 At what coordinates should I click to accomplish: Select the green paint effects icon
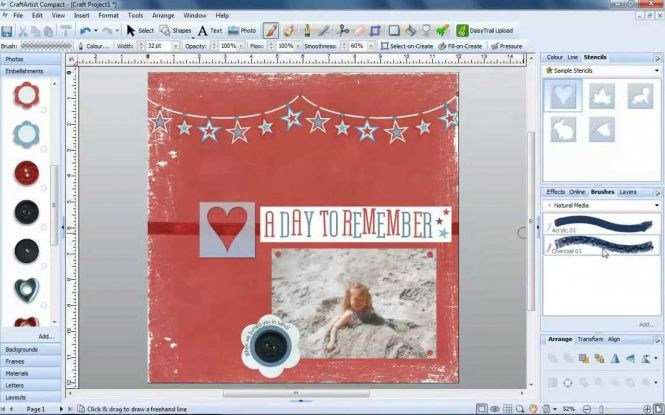[x=442, y=31]
